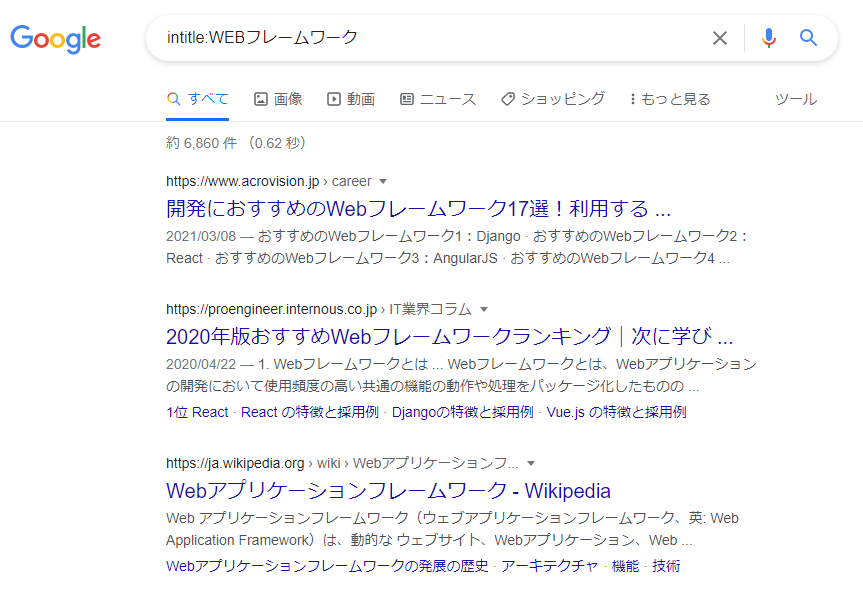This screenshot has width=863, height=598.
Task: Click the magnifying glass search icon
Action: coord(809,38)
